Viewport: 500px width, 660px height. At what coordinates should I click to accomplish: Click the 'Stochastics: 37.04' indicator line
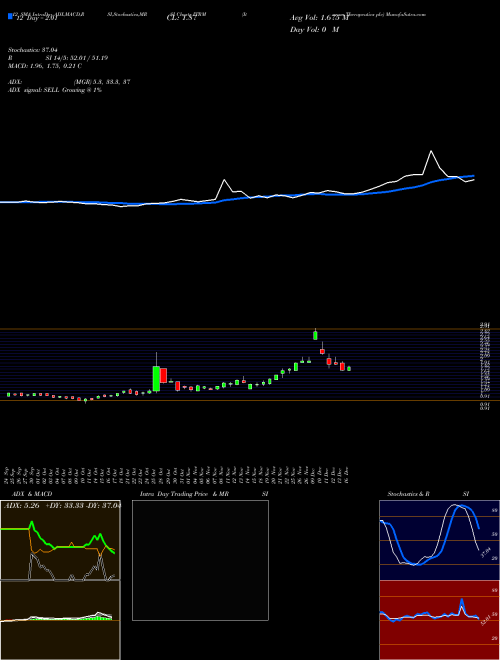pyautogui.click(x=32, y=50)
